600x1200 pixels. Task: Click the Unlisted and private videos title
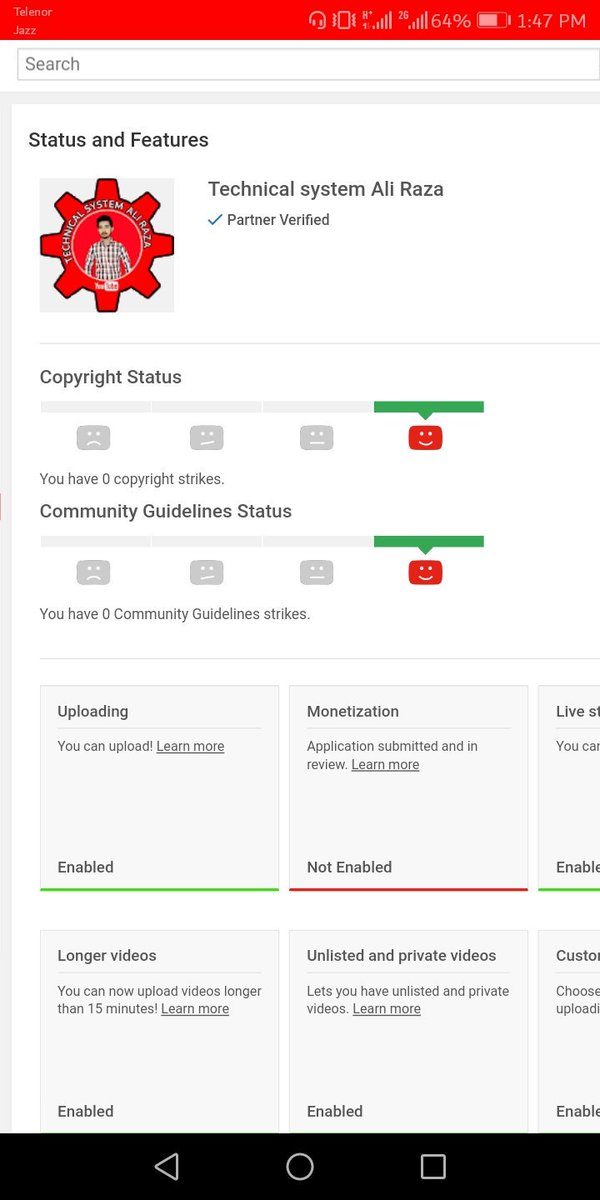pyautogui.click(x=402, y=956)
